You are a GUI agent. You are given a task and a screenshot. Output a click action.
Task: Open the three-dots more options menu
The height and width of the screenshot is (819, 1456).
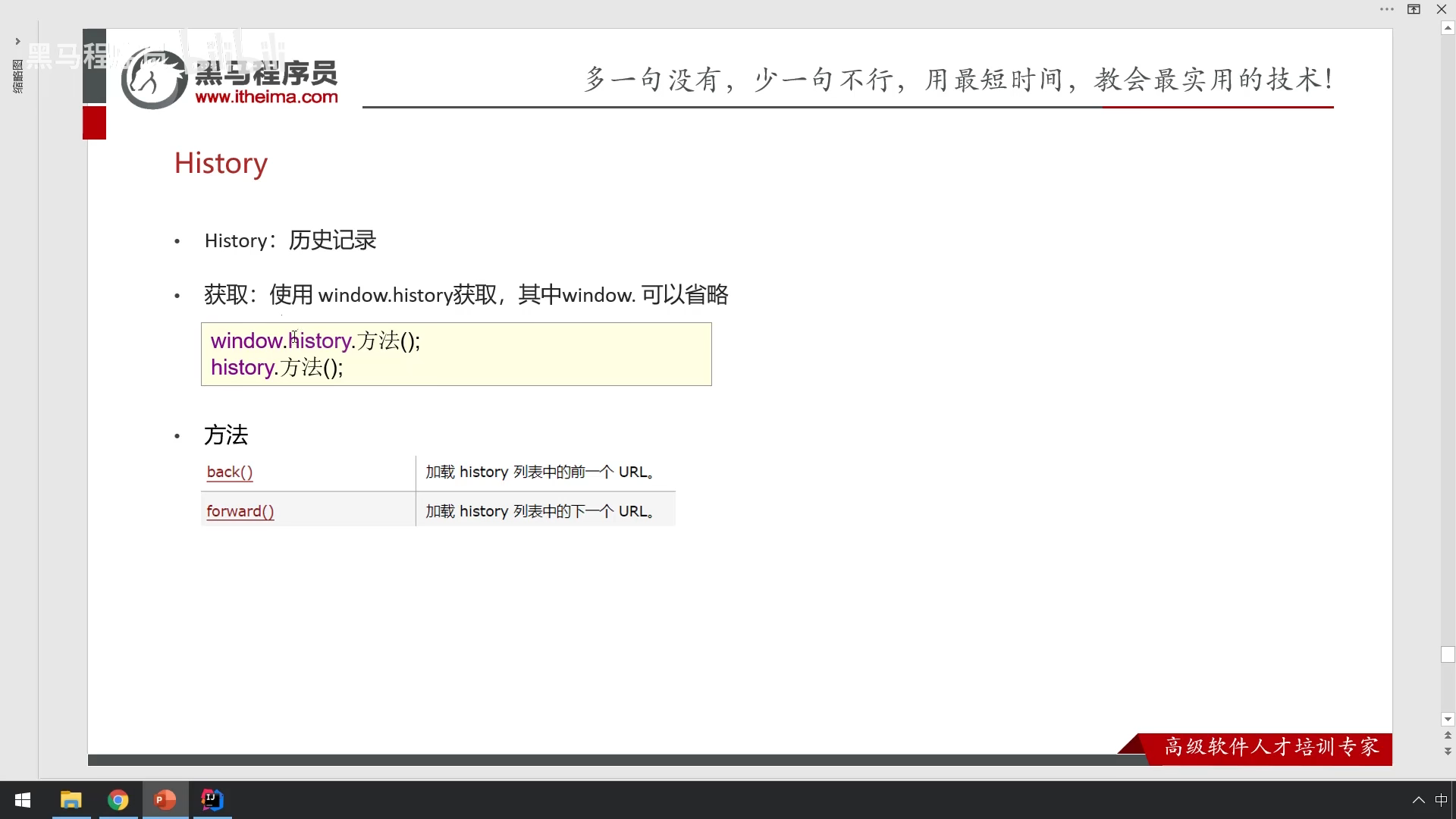(x=1387, y=9)
